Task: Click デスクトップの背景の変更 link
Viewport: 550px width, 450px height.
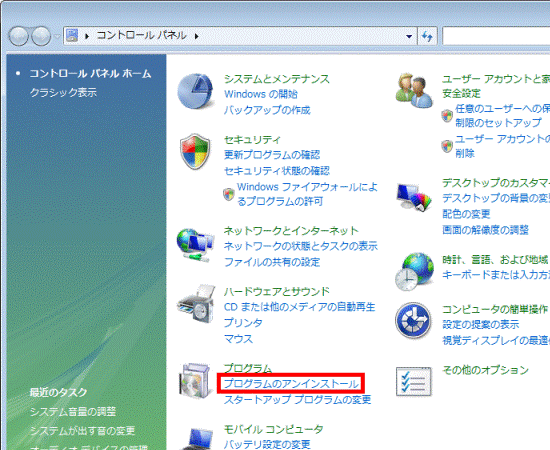Action: [496, 198]
